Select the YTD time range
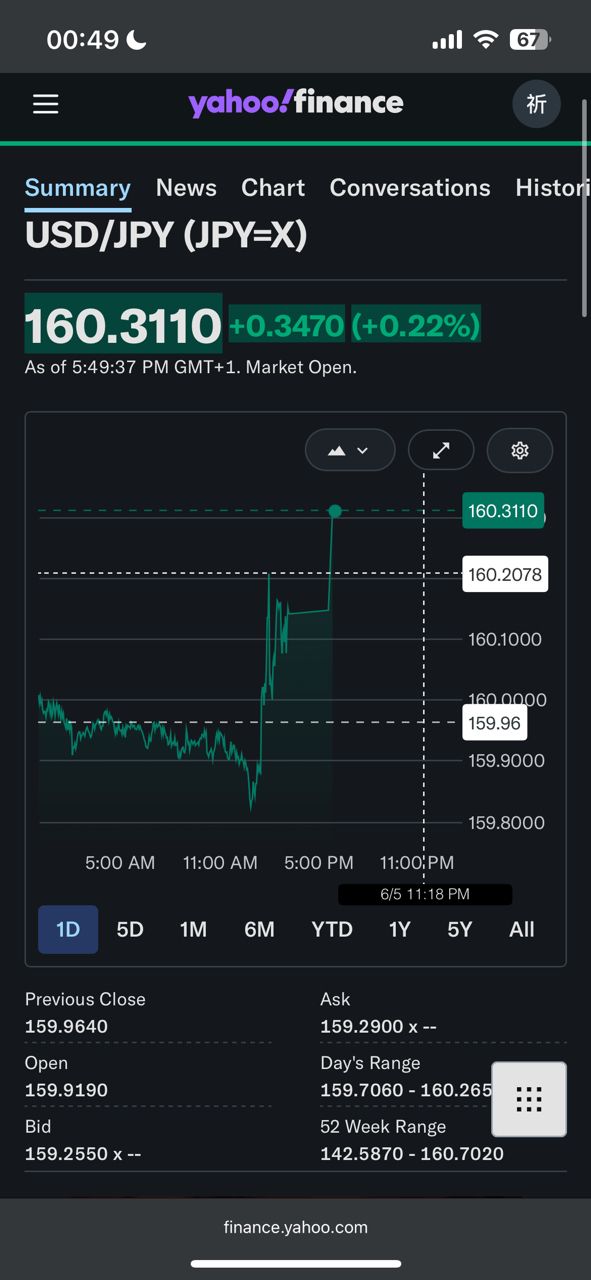The width and height of the screenshot is (591, 1280). [x=332, y=929]
